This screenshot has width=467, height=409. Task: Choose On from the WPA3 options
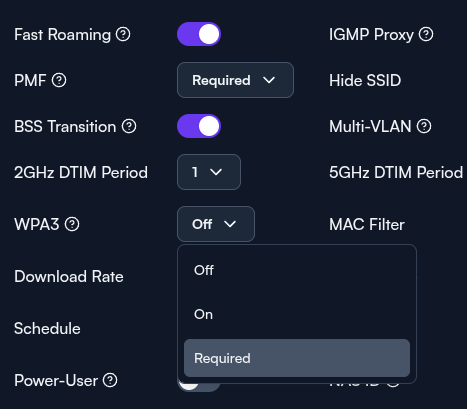[x=297, y=314]
